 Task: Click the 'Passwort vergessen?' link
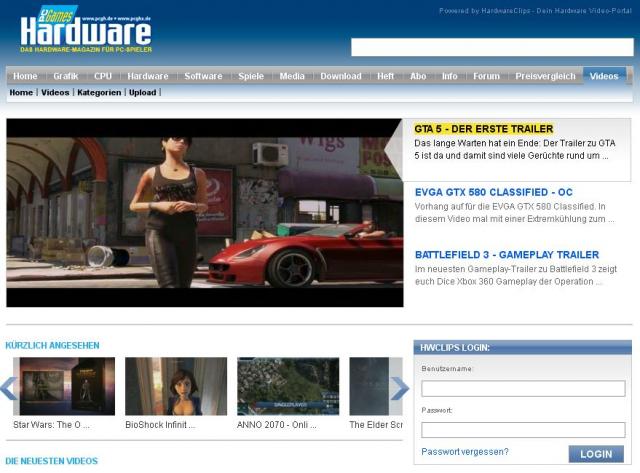[x=465, y=452]
